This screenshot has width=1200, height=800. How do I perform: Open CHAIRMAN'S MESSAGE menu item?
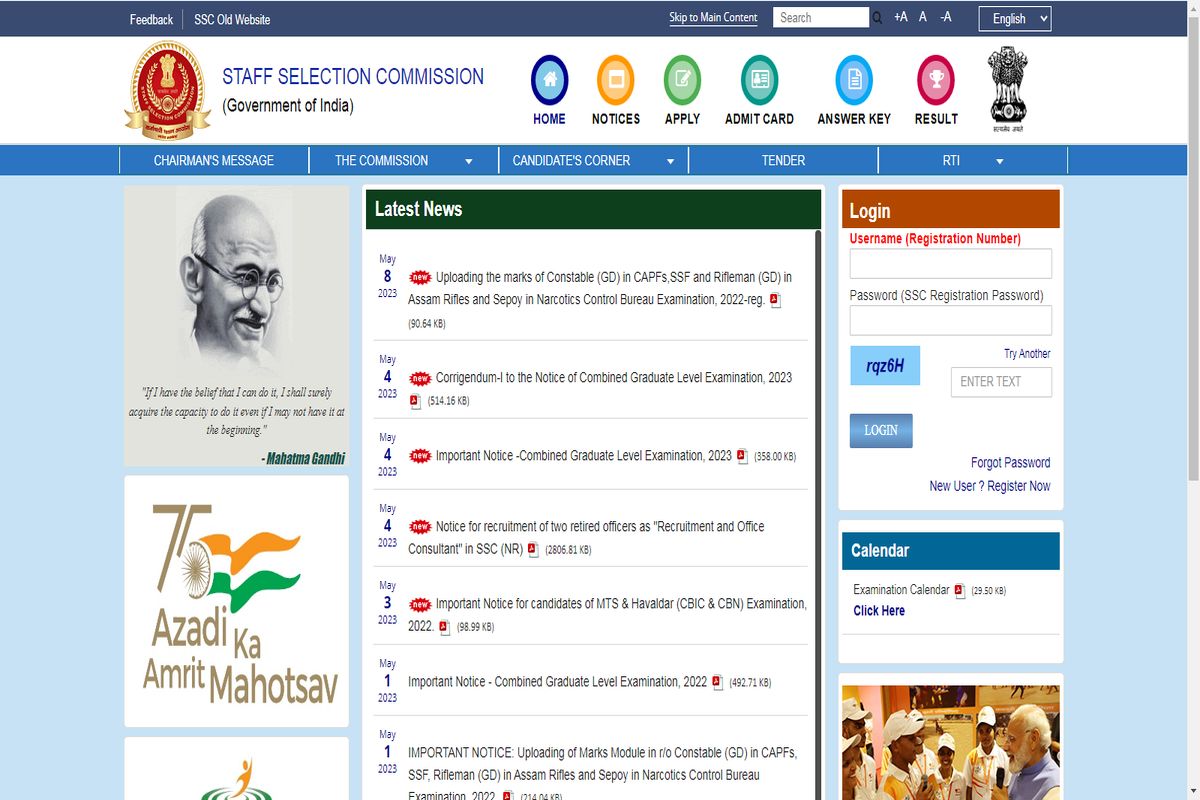213,161
